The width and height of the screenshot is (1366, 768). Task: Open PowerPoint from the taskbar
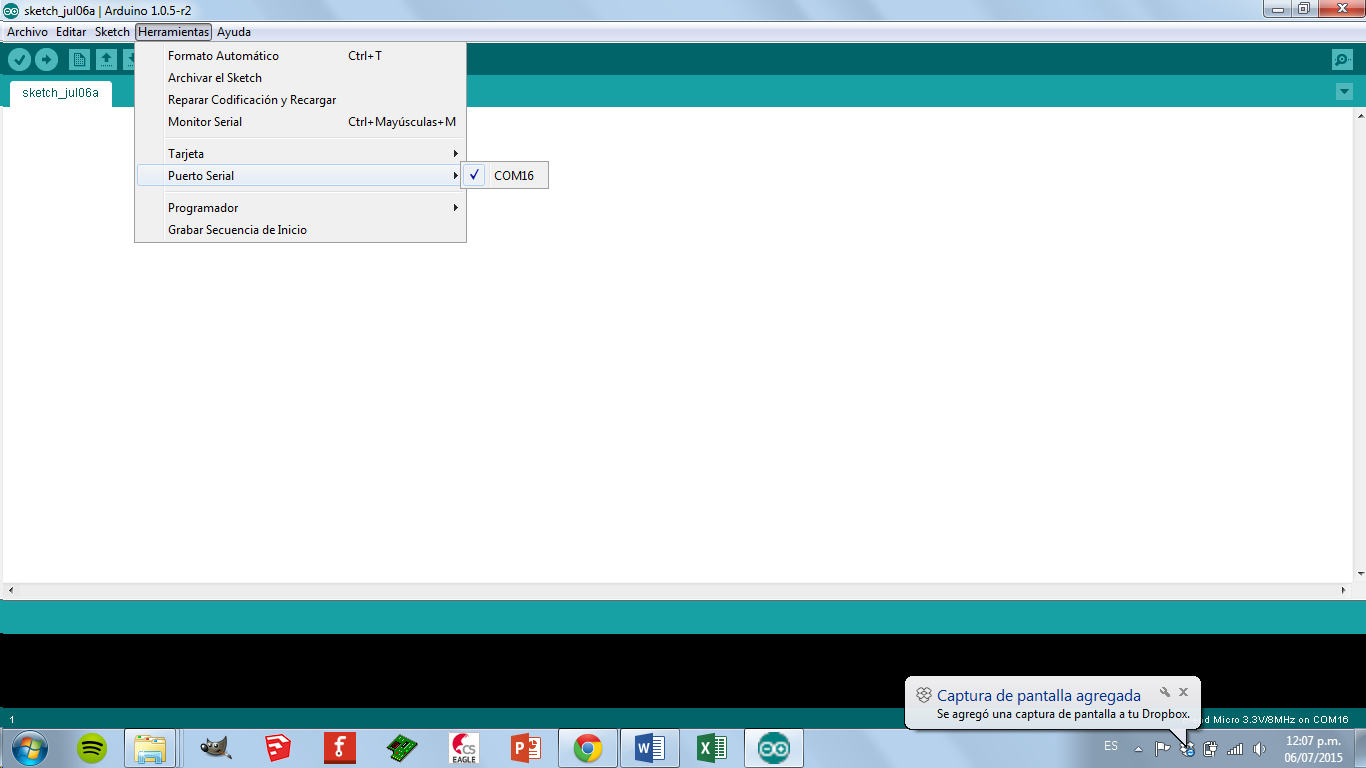[526, 748]
